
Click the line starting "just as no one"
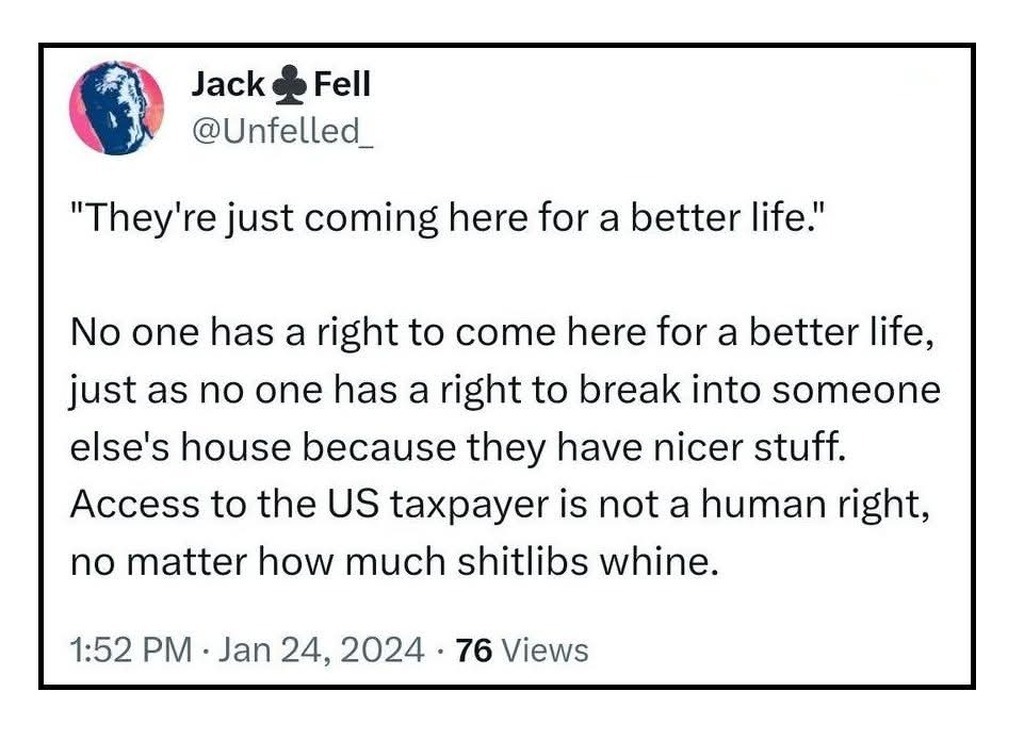coord(505,390)
